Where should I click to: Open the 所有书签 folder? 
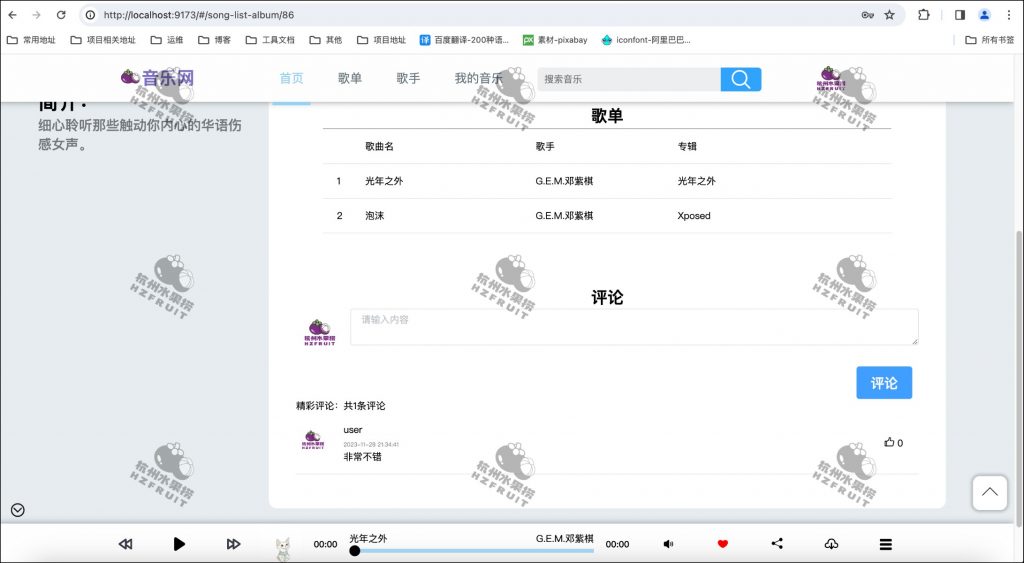tap(990, 40)
